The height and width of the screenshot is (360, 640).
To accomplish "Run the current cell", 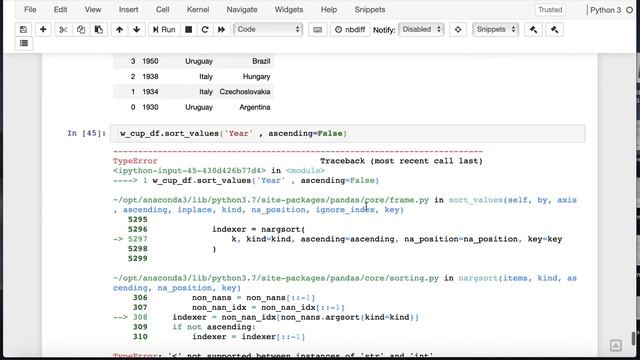I will (164, 29).
